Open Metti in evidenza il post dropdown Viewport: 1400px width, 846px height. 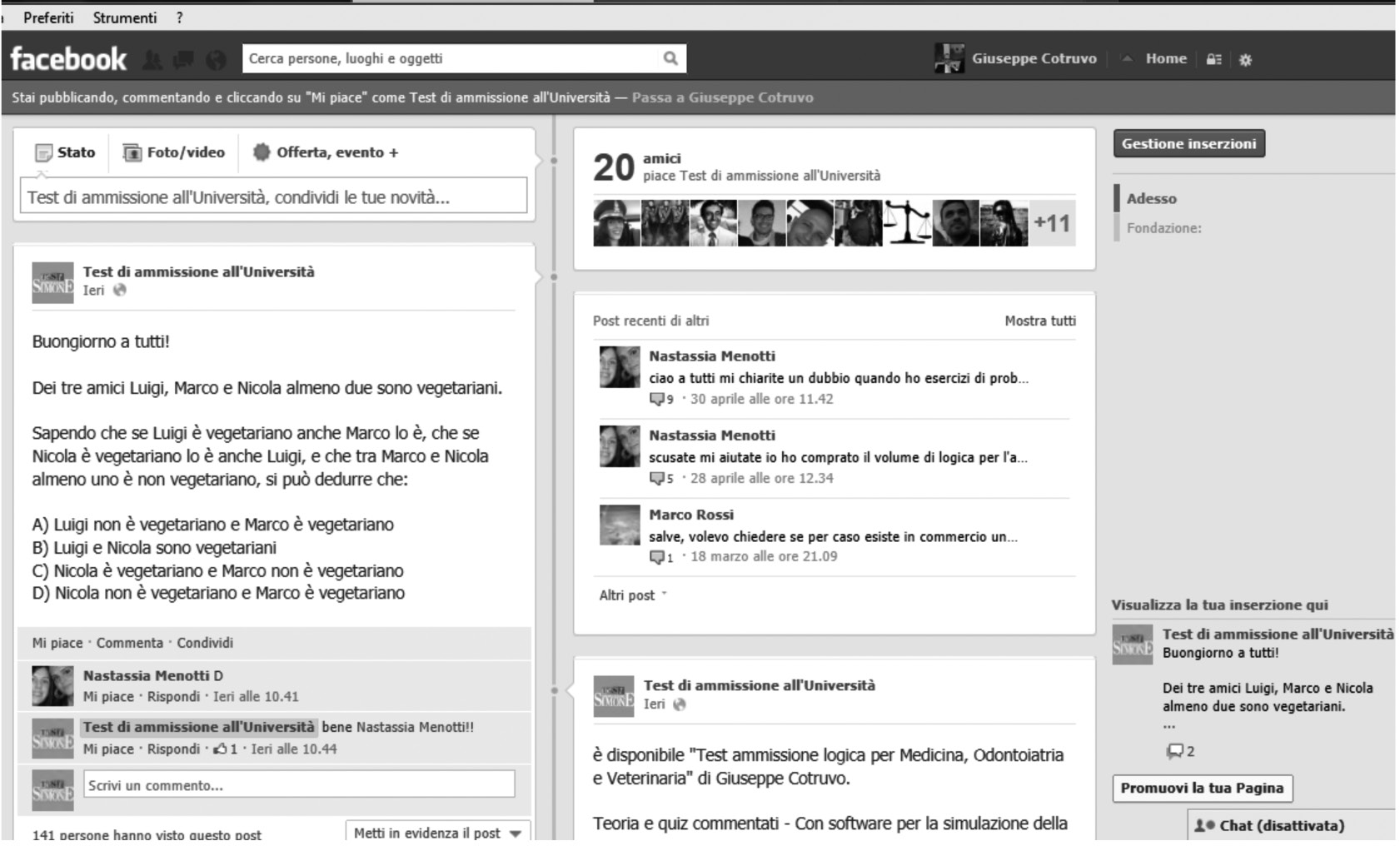438,832
